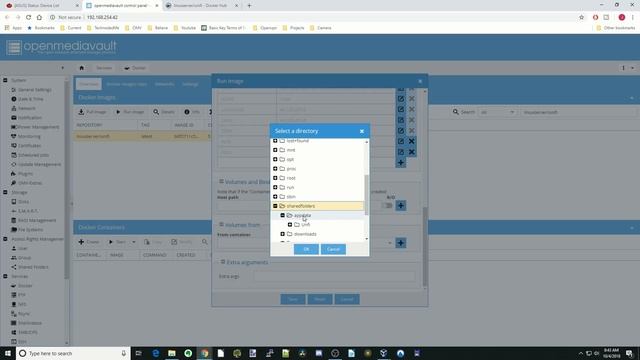Reload the browser page
Screen dimensions: 640x360
pos(28,17)
